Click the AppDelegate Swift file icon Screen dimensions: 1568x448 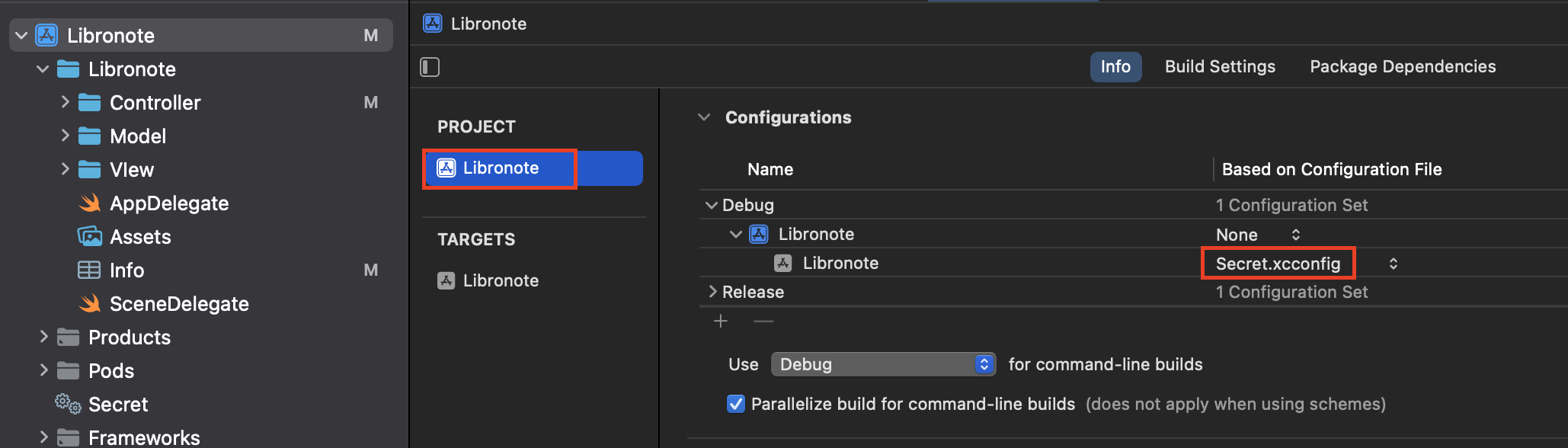tap(89, 203)
